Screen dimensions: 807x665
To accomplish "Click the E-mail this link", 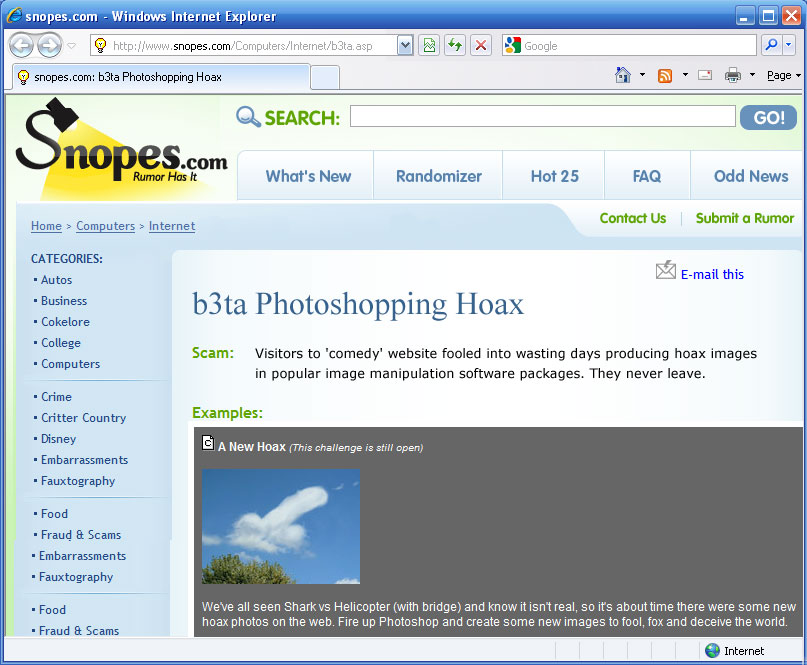I will pos(712,274).
